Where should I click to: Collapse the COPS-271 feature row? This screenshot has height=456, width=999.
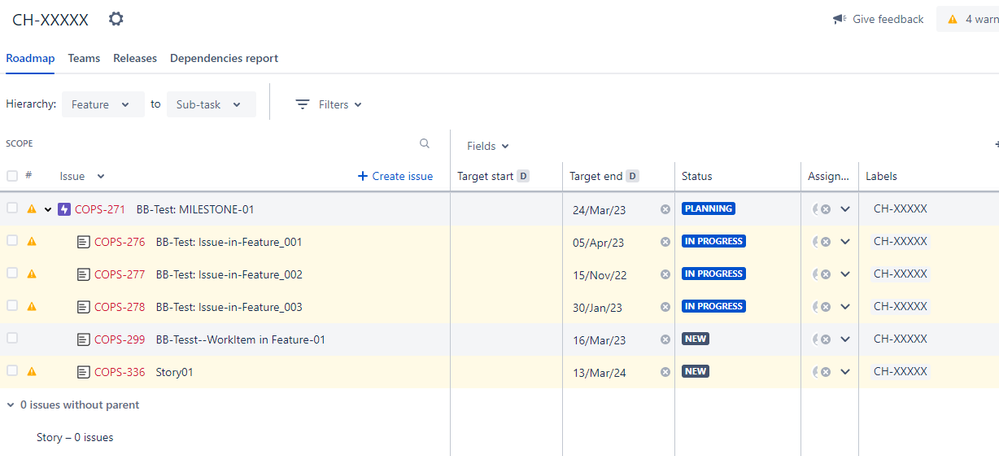point(48,209)
